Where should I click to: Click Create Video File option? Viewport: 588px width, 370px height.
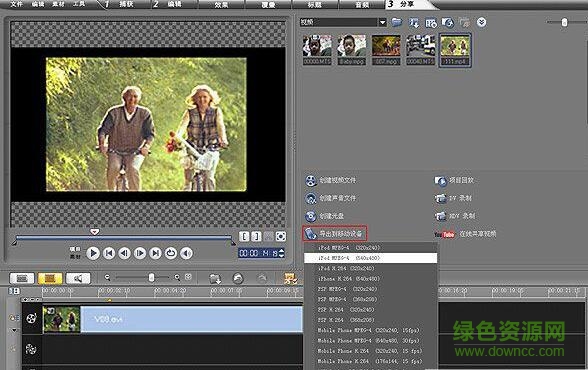330,180
